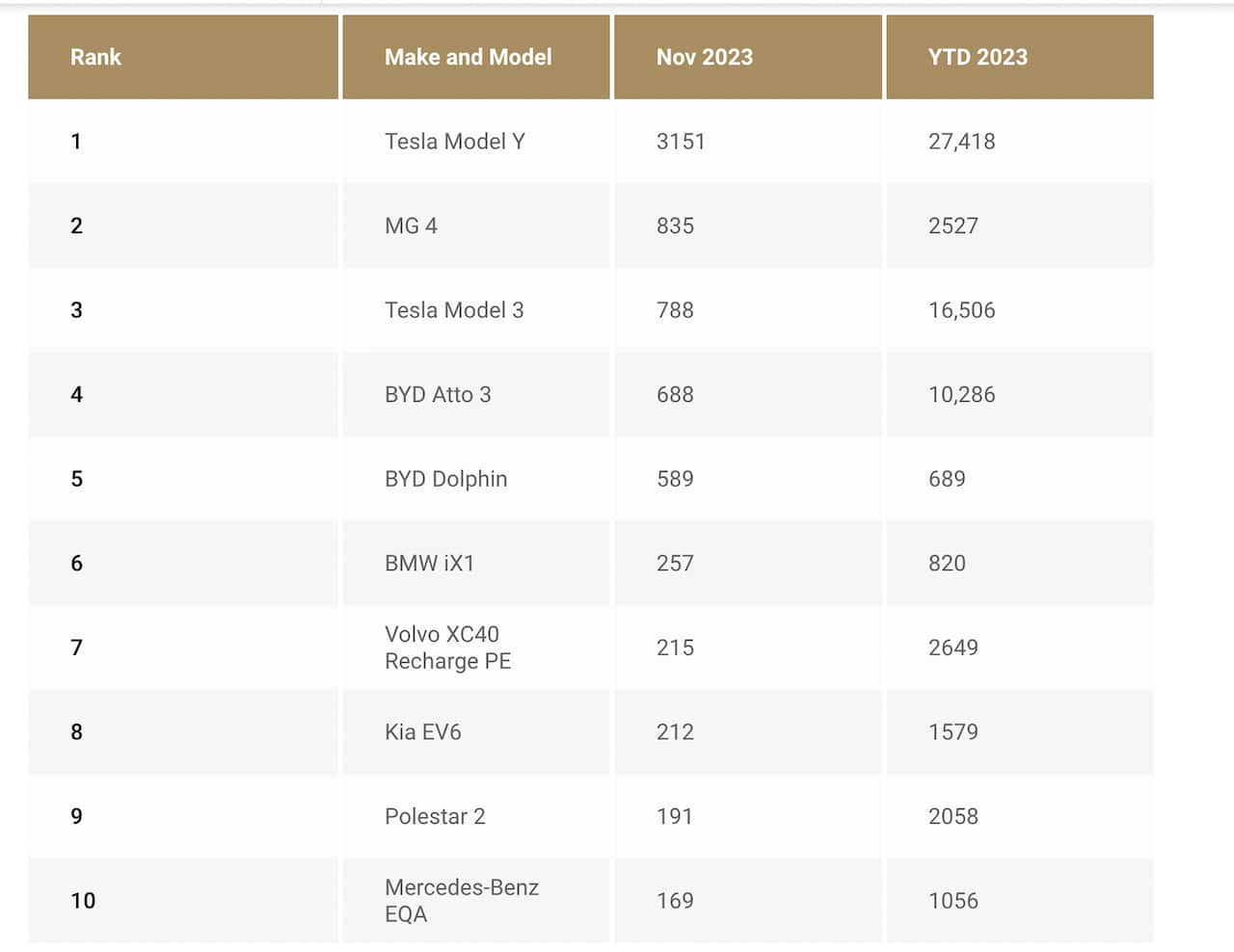The image size is (1234, 952).
Task: Select the Nov 2023 column header
Action: (704, 57)
